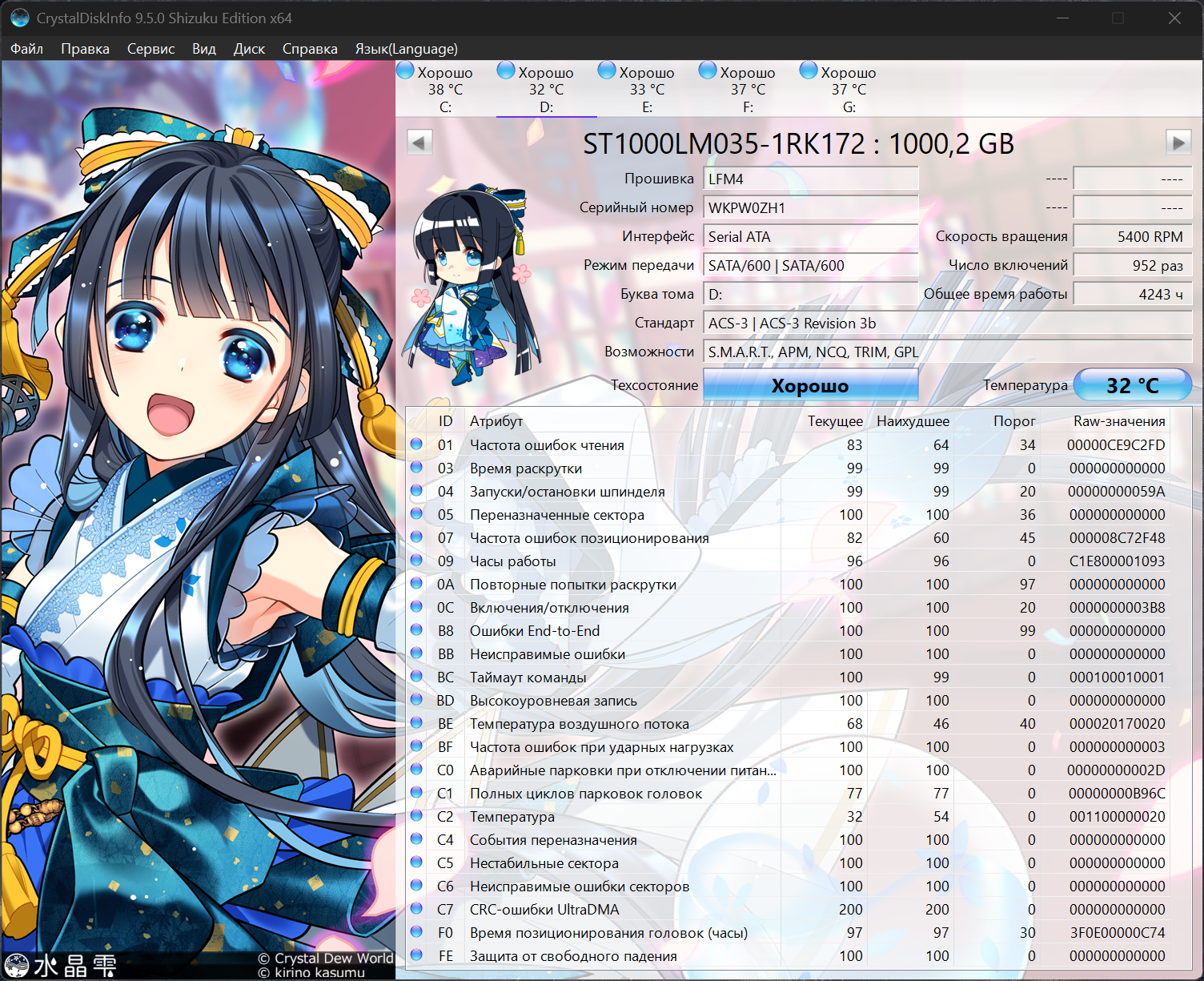Image resolution: width=1204 pixels, height=981 pixels.
Task: Click status icon for Запуски/остановки шпинделя
Action: click(416, 490)
